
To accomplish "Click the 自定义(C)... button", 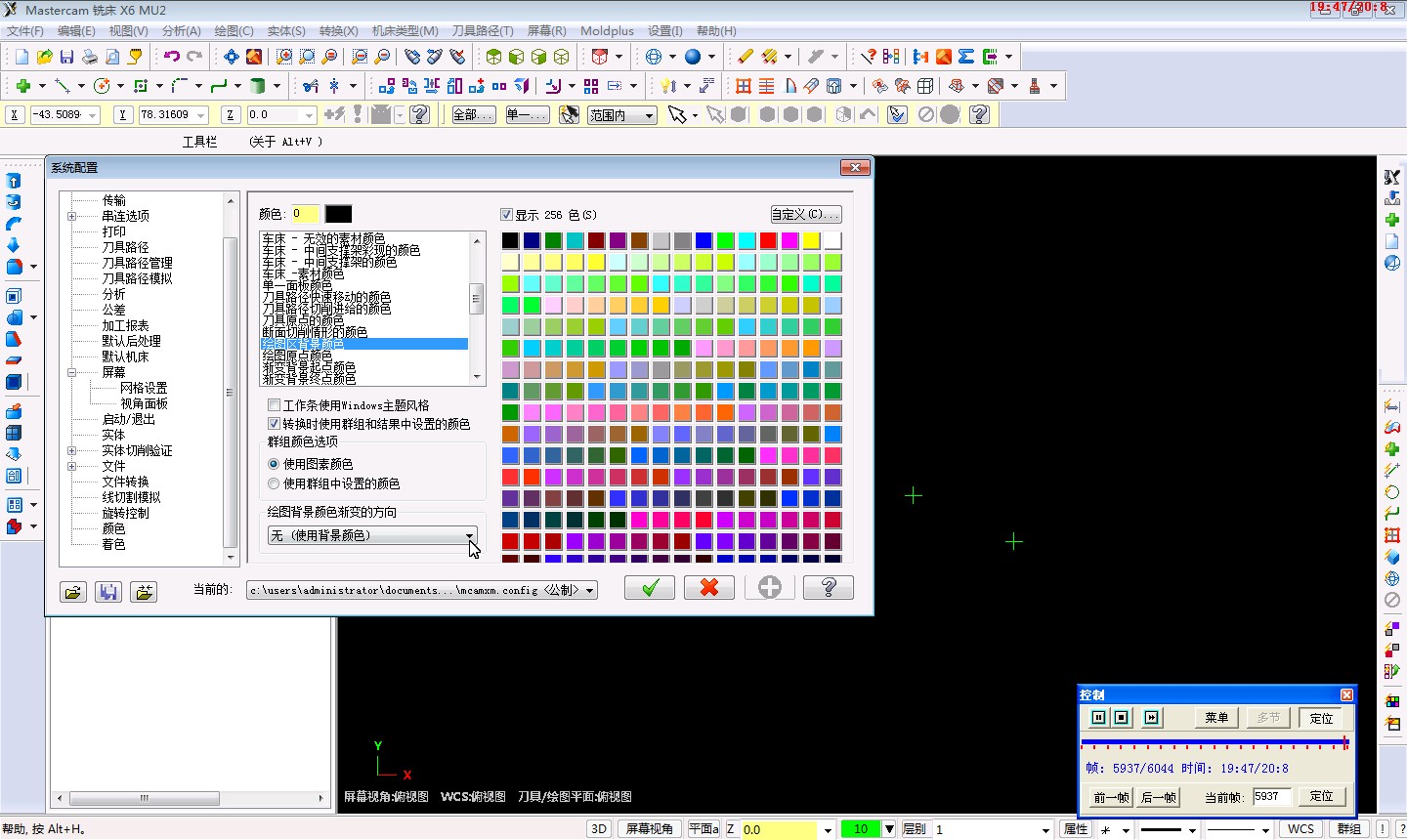I will pyautogui.click(x=806, y=214).
